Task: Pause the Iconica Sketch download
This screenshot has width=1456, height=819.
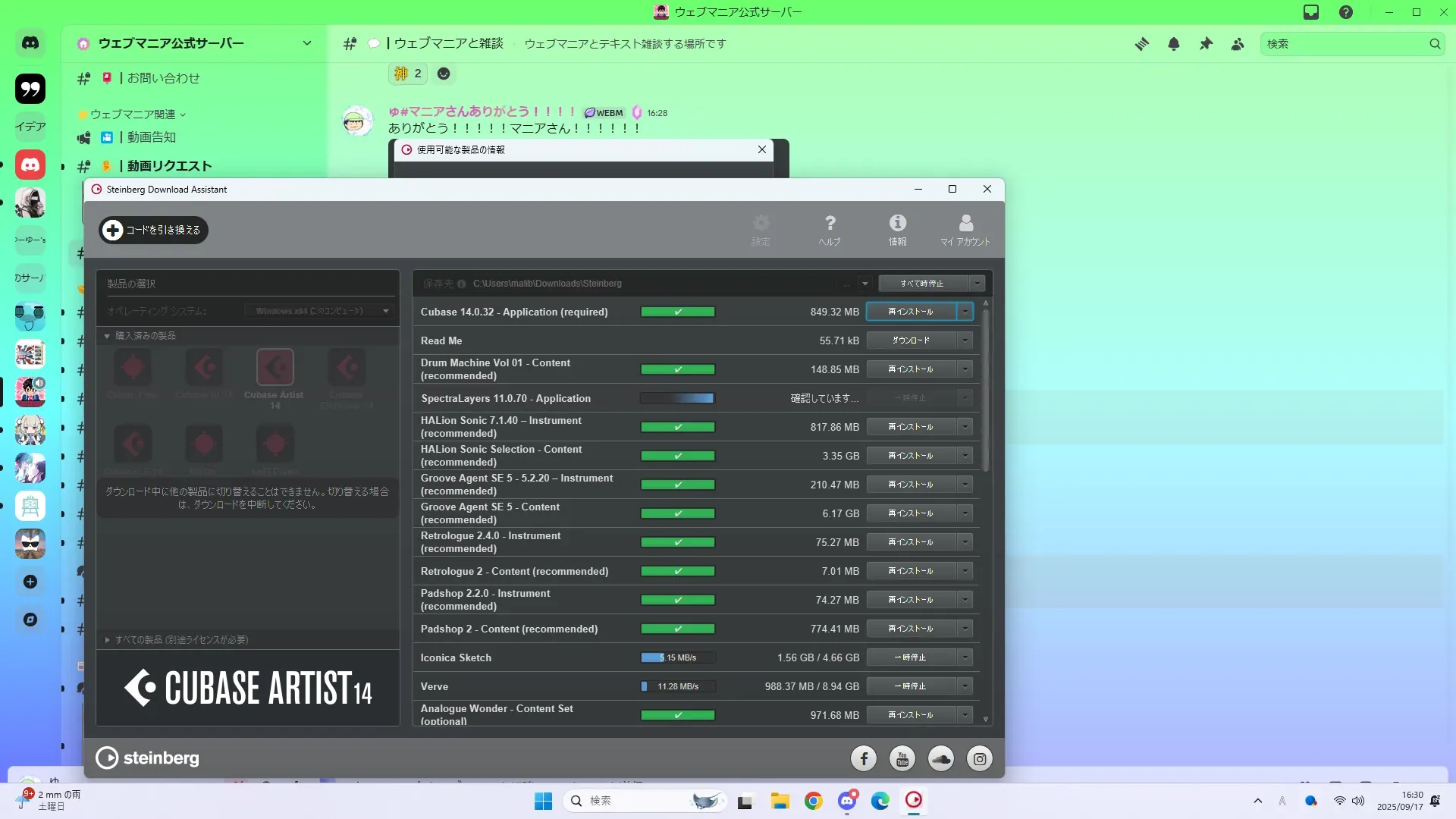Action: pos(910,657)
